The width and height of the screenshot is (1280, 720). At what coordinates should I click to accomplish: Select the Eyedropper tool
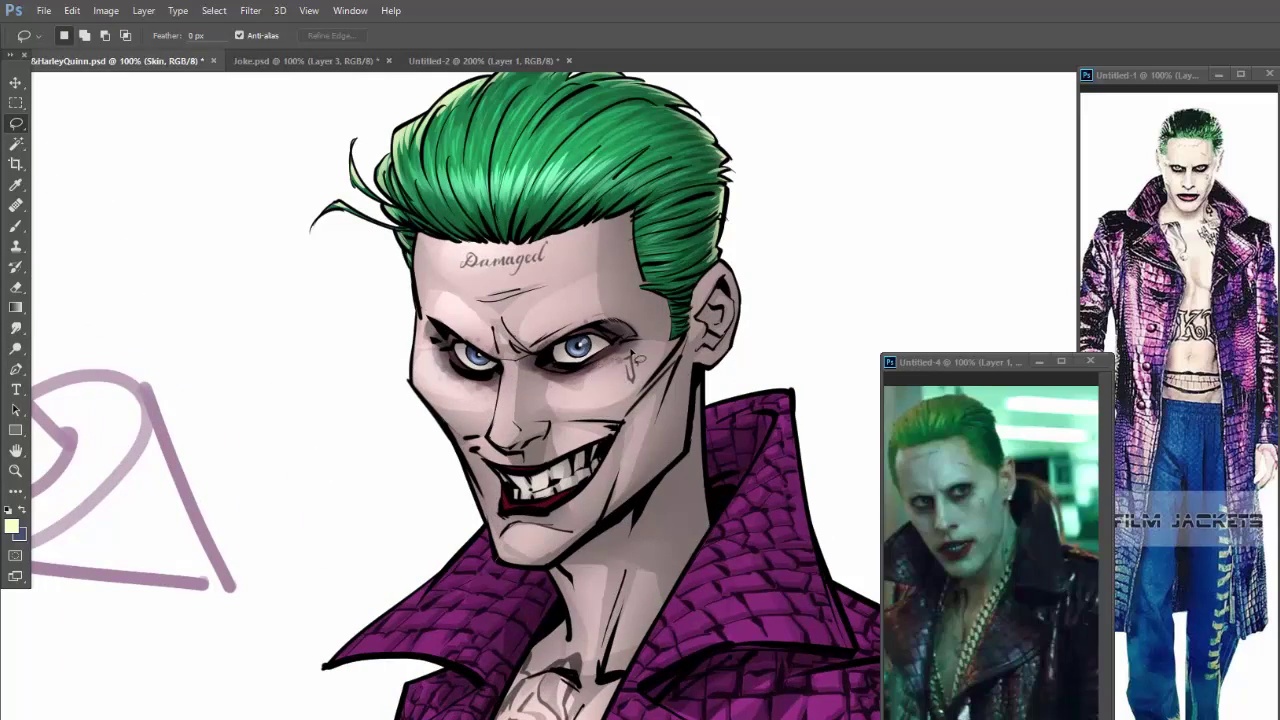pos(16,185)
